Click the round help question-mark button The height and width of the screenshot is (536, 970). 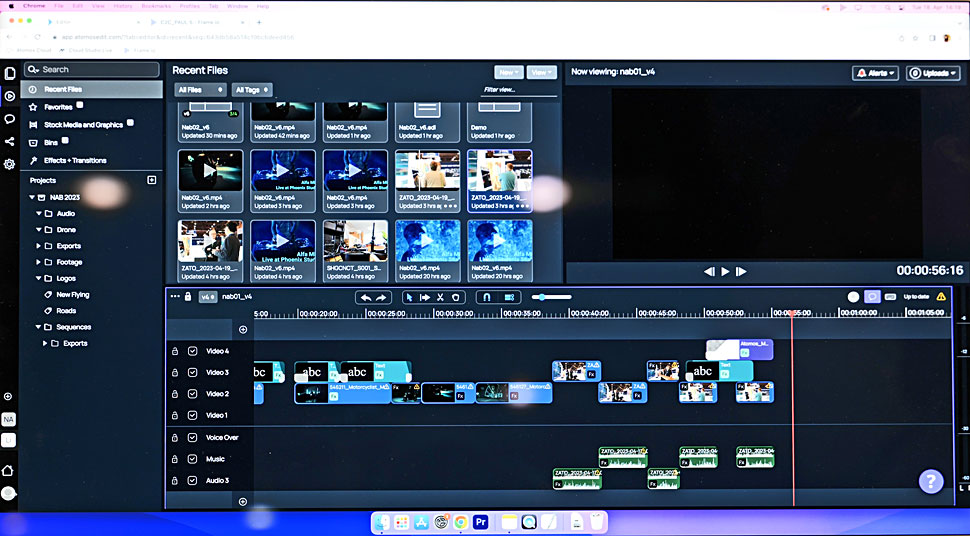coord(931,481)
